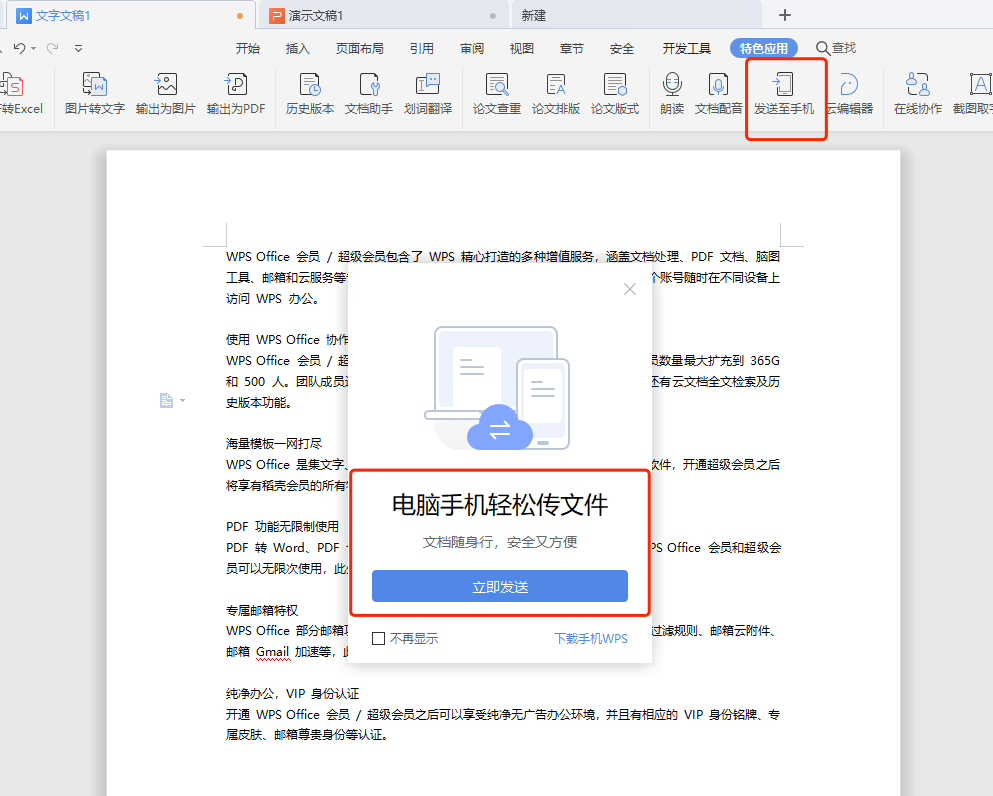Screen dimensions: 993x796
Task: Open the quick access toolbar customize chevron
Action: (x=78, y=47)
